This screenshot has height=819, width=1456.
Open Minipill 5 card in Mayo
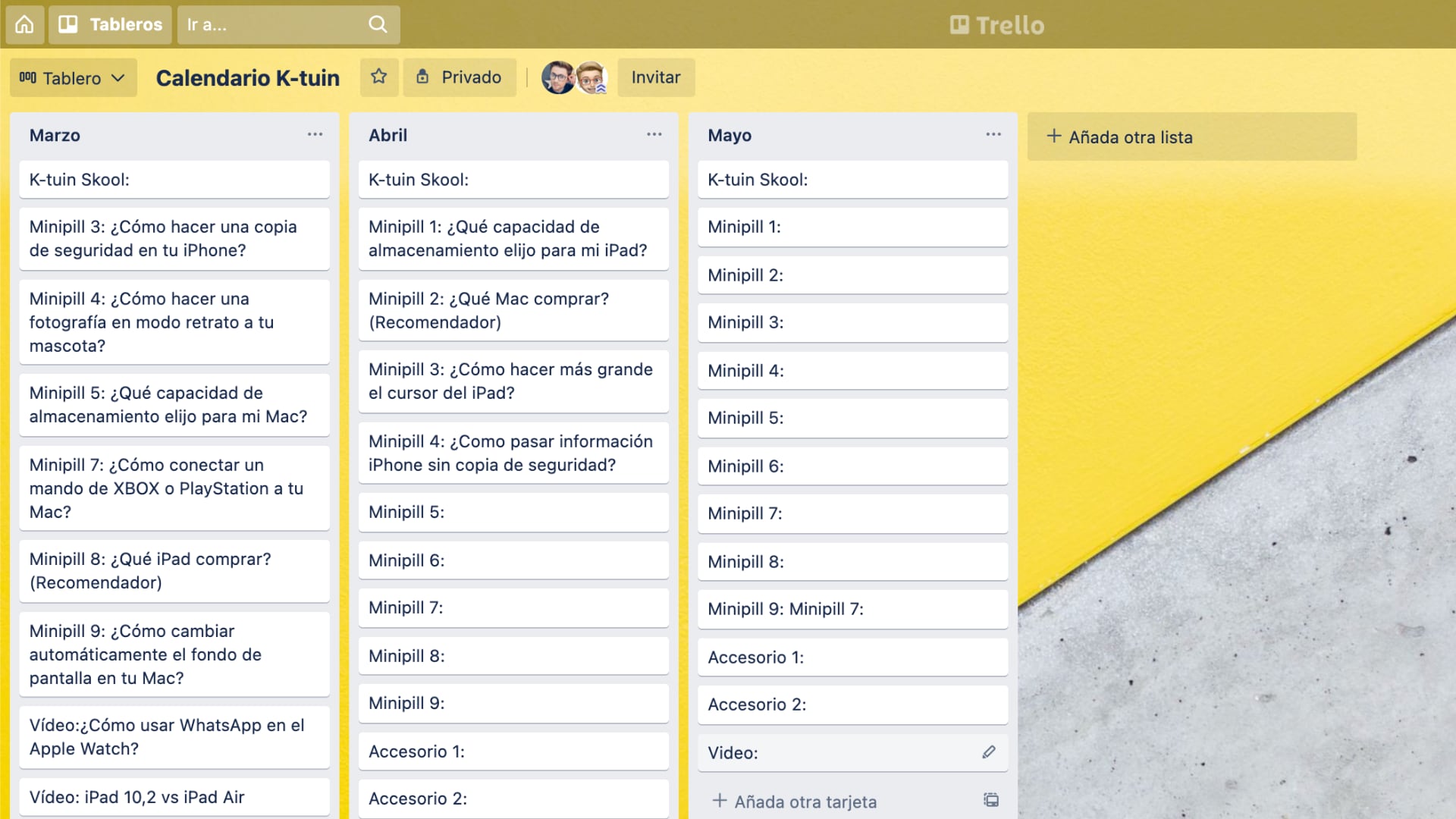click(x=852, y=418)
